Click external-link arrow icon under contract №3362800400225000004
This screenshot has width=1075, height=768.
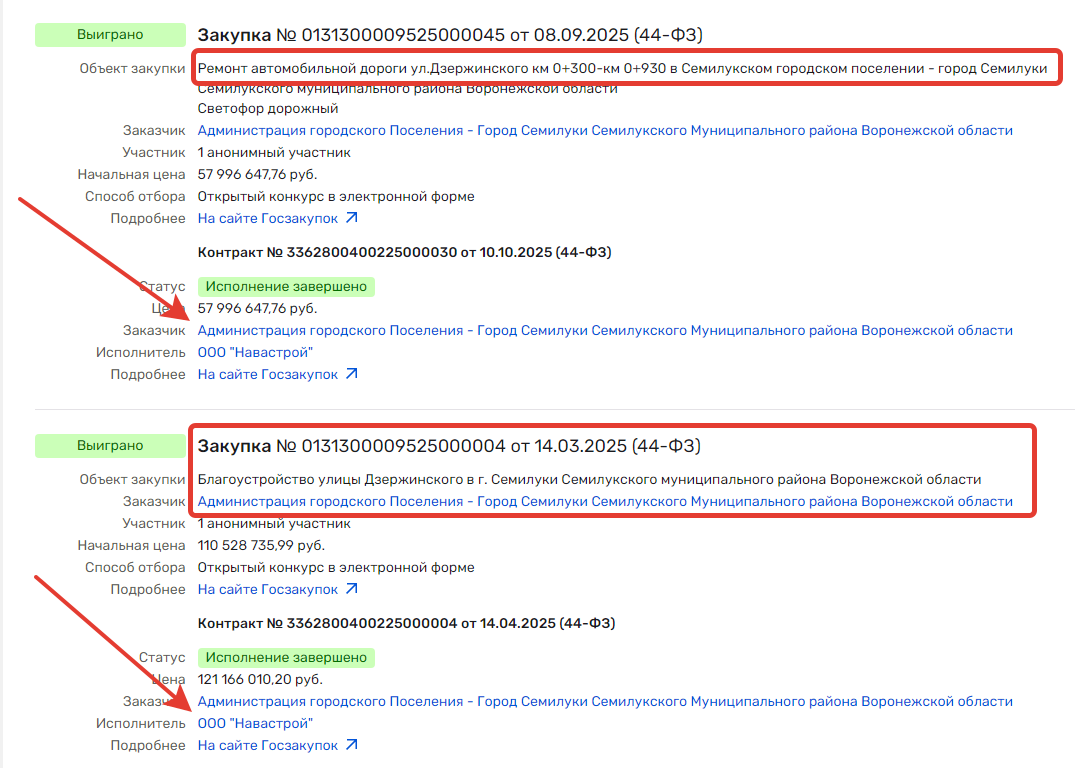[351, 745]
